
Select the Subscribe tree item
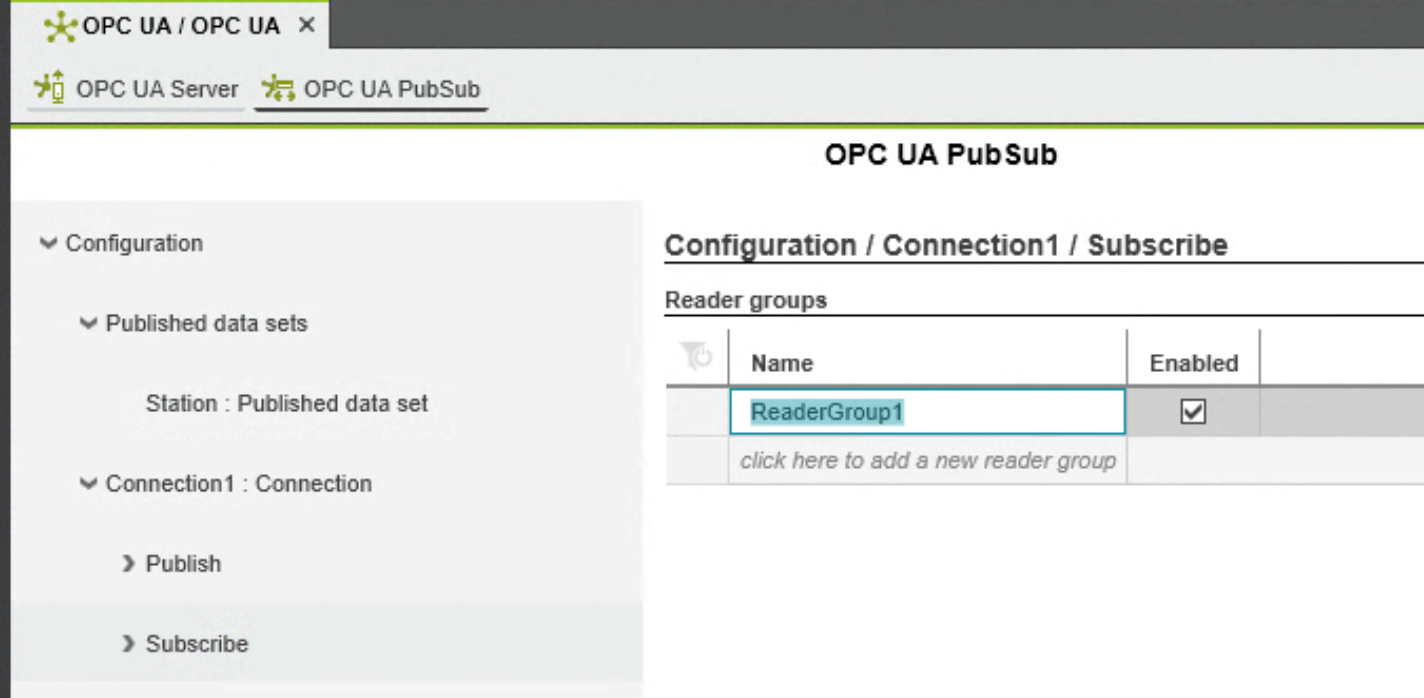tap(197, 643)
